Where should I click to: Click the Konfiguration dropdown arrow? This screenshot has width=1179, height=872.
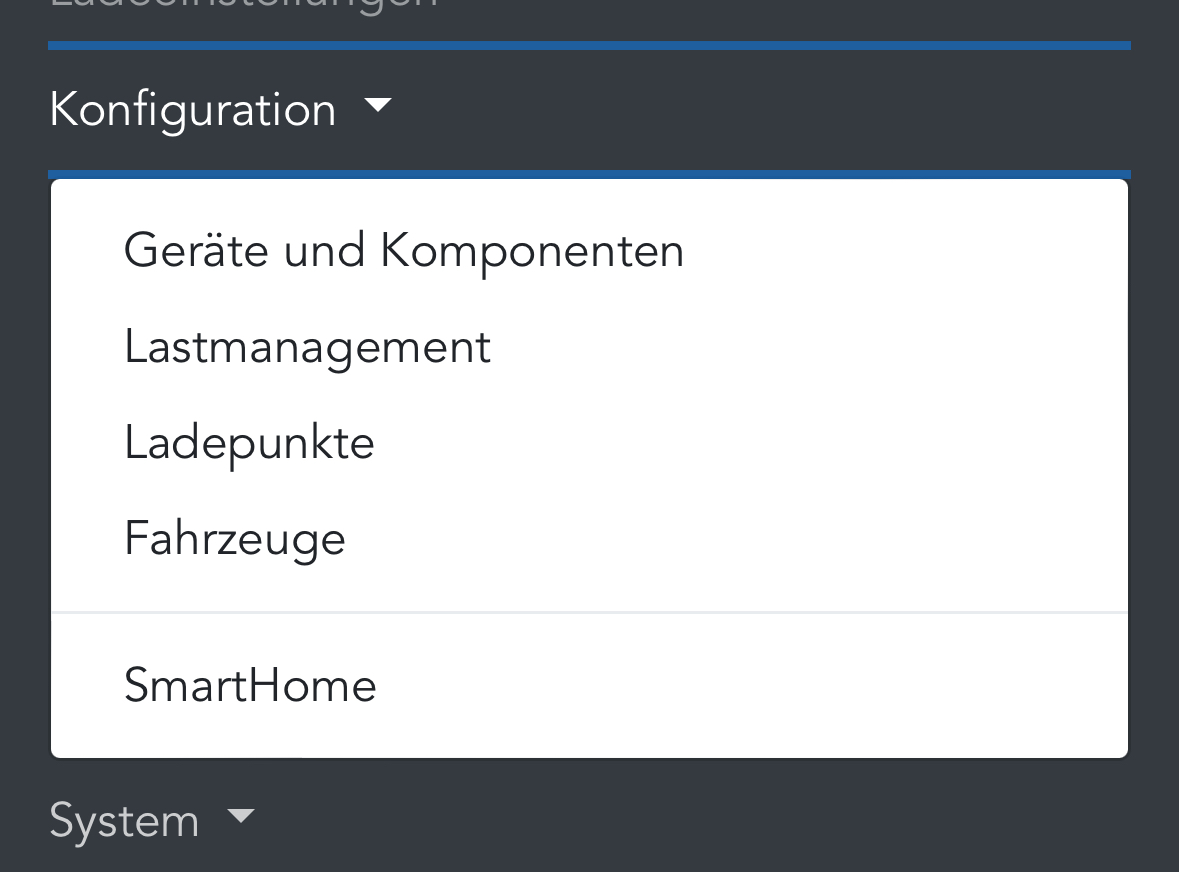point(377,105)
